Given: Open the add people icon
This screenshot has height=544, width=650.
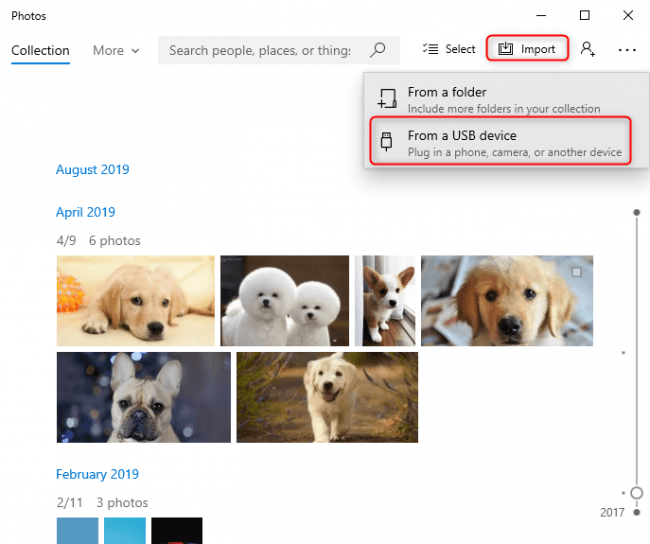Looking at the screenshot, I should pos(588,49).
